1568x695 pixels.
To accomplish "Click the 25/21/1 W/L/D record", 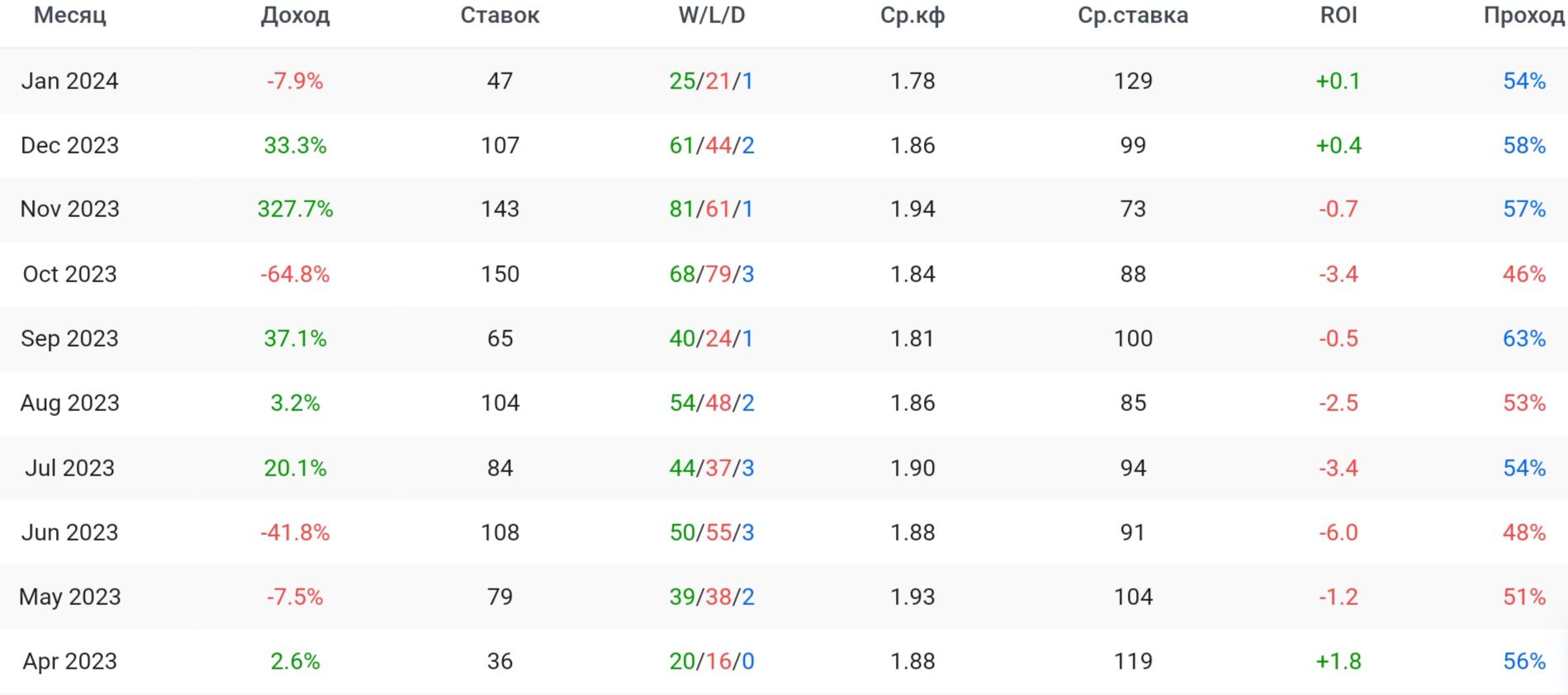I will (x=712, y=81).
